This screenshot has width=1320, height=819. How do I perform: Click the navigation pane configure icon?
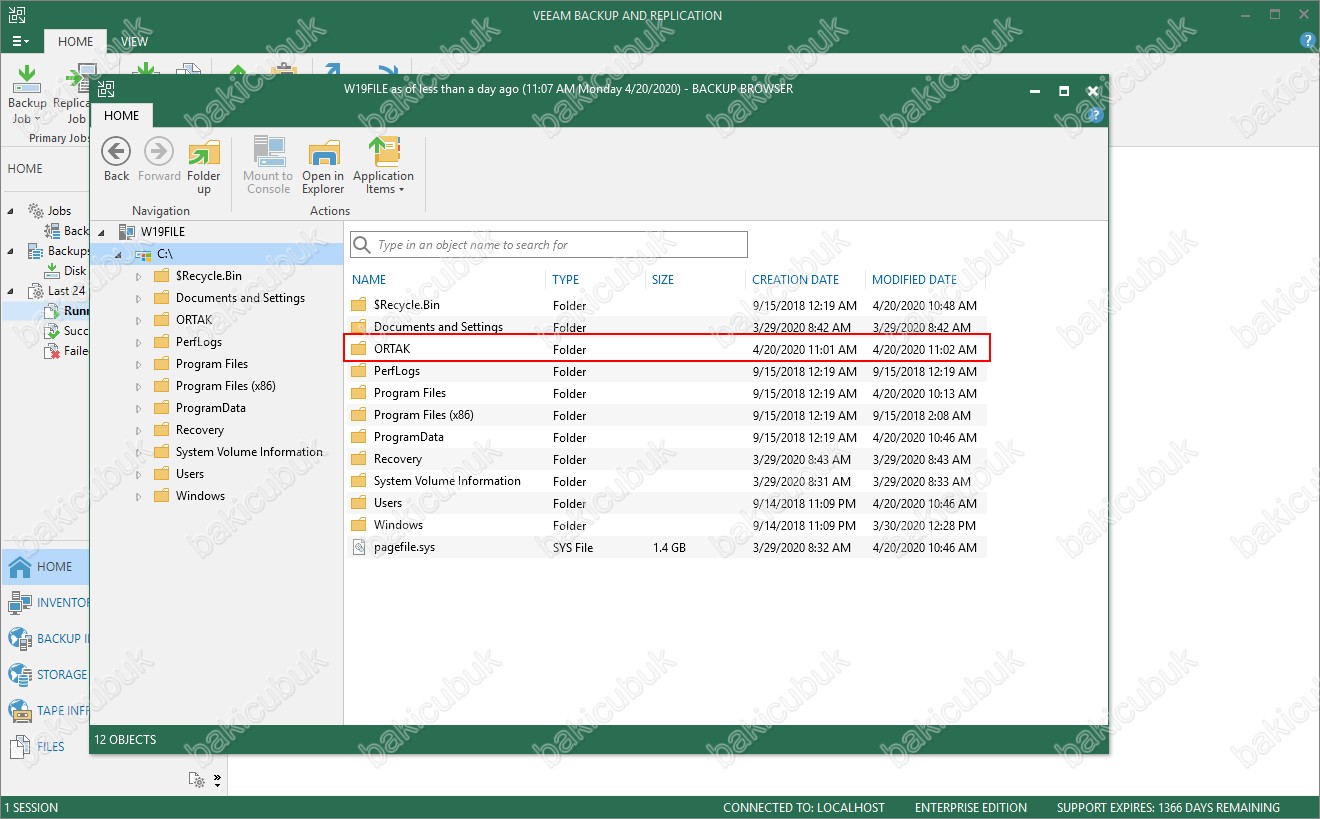(198, 779)
